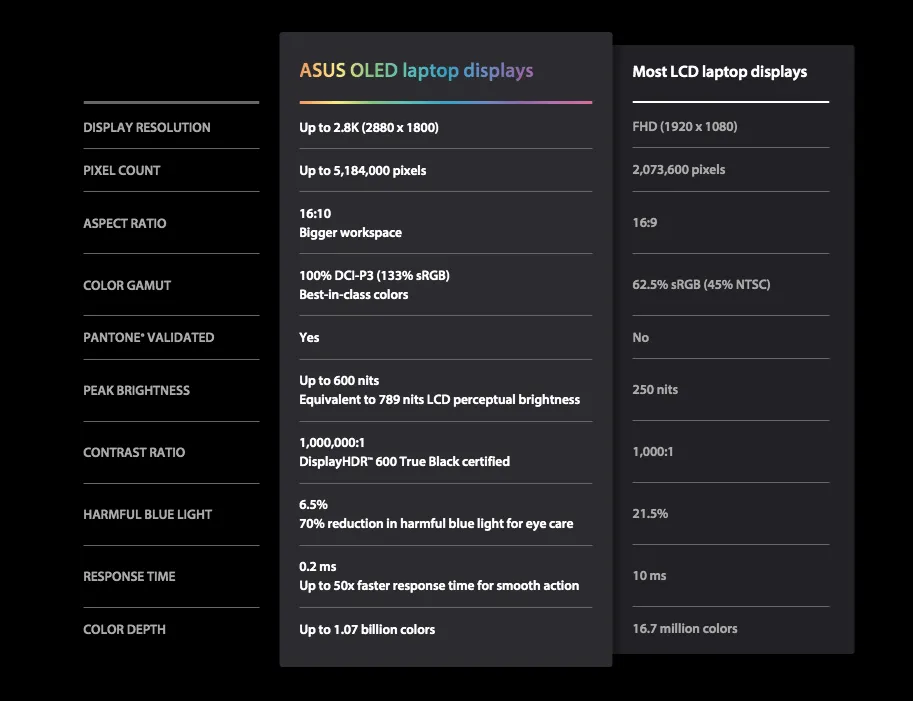The image size is (913, 701).
Task: Click 'Best-in-class colors' text
Action: 353,295
